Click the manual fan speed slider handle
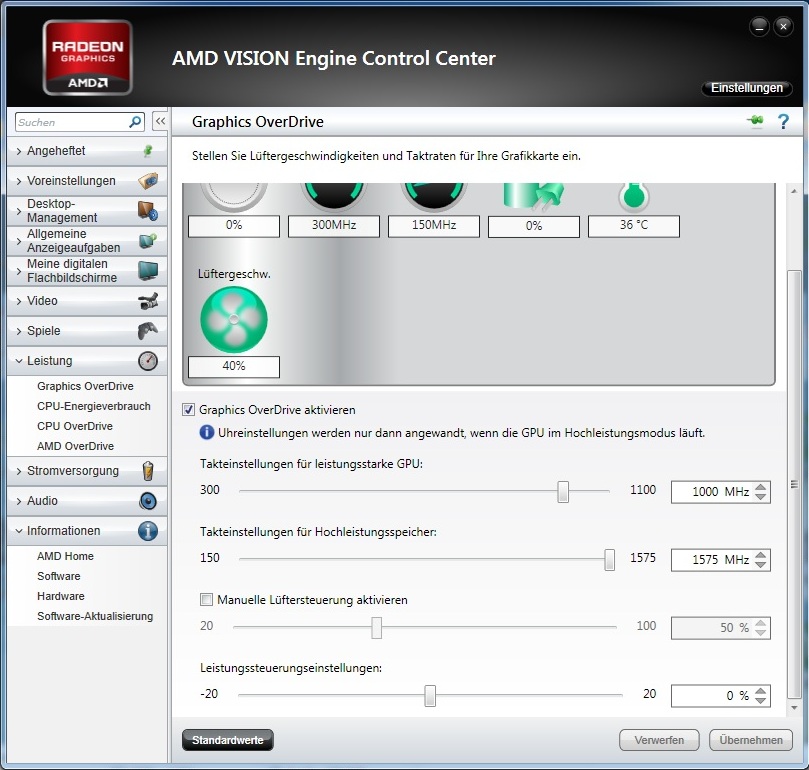The image size is (809, 770). coord(377,628)
